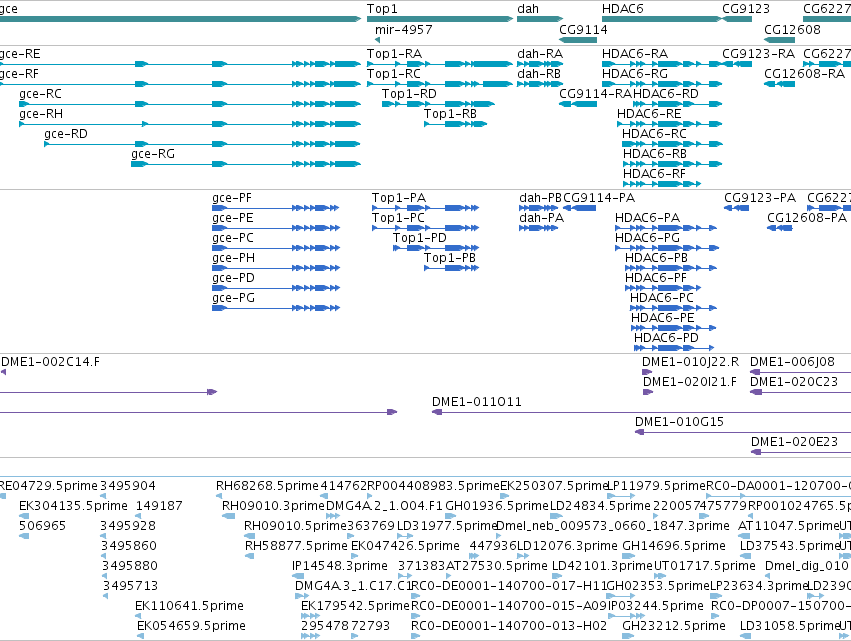This screenshot has width=851, height=641.
Task: Open EST RH68268.5prime
Action: click(x=268, y=486)
